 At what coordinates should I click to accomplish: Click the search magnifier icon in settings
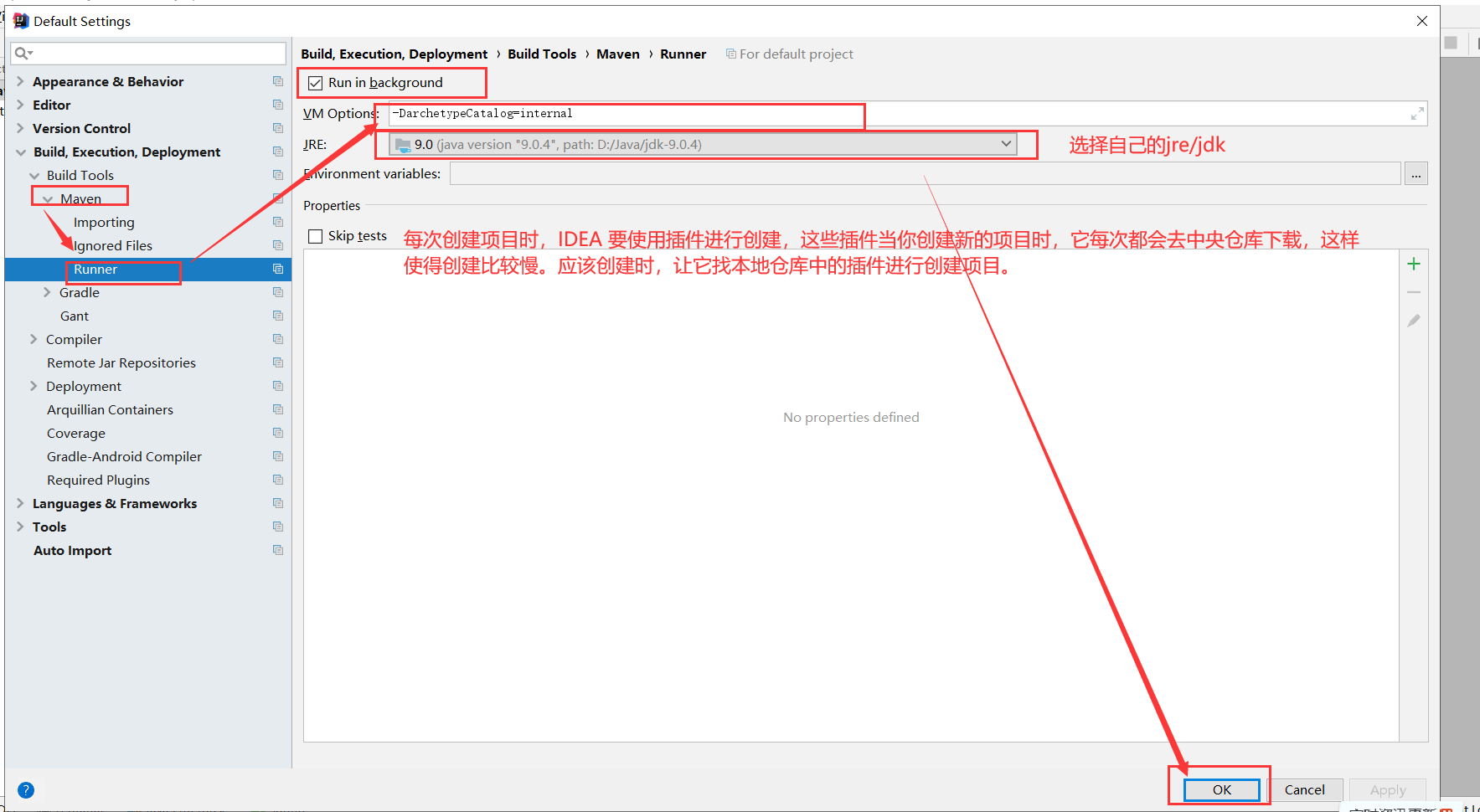tap(23, 54)
